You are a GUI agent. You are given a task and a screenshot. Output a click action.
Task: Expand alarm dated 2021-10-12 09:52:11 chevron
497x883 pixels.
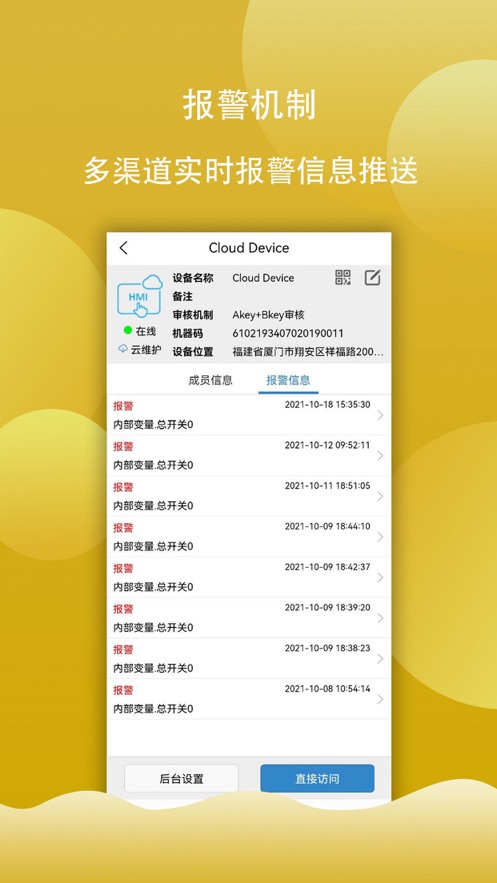(380, 456)
